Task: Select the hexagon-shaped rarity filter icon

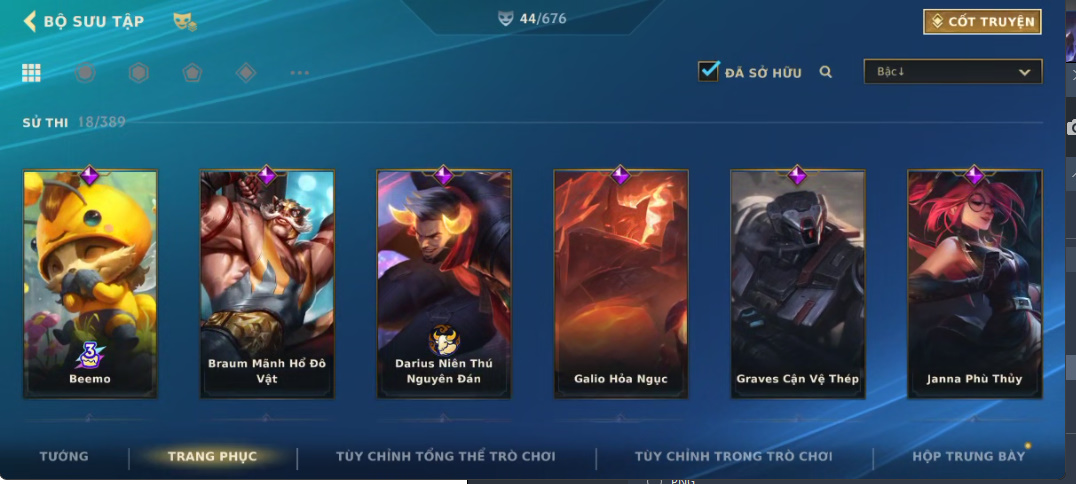Action: 139,73
